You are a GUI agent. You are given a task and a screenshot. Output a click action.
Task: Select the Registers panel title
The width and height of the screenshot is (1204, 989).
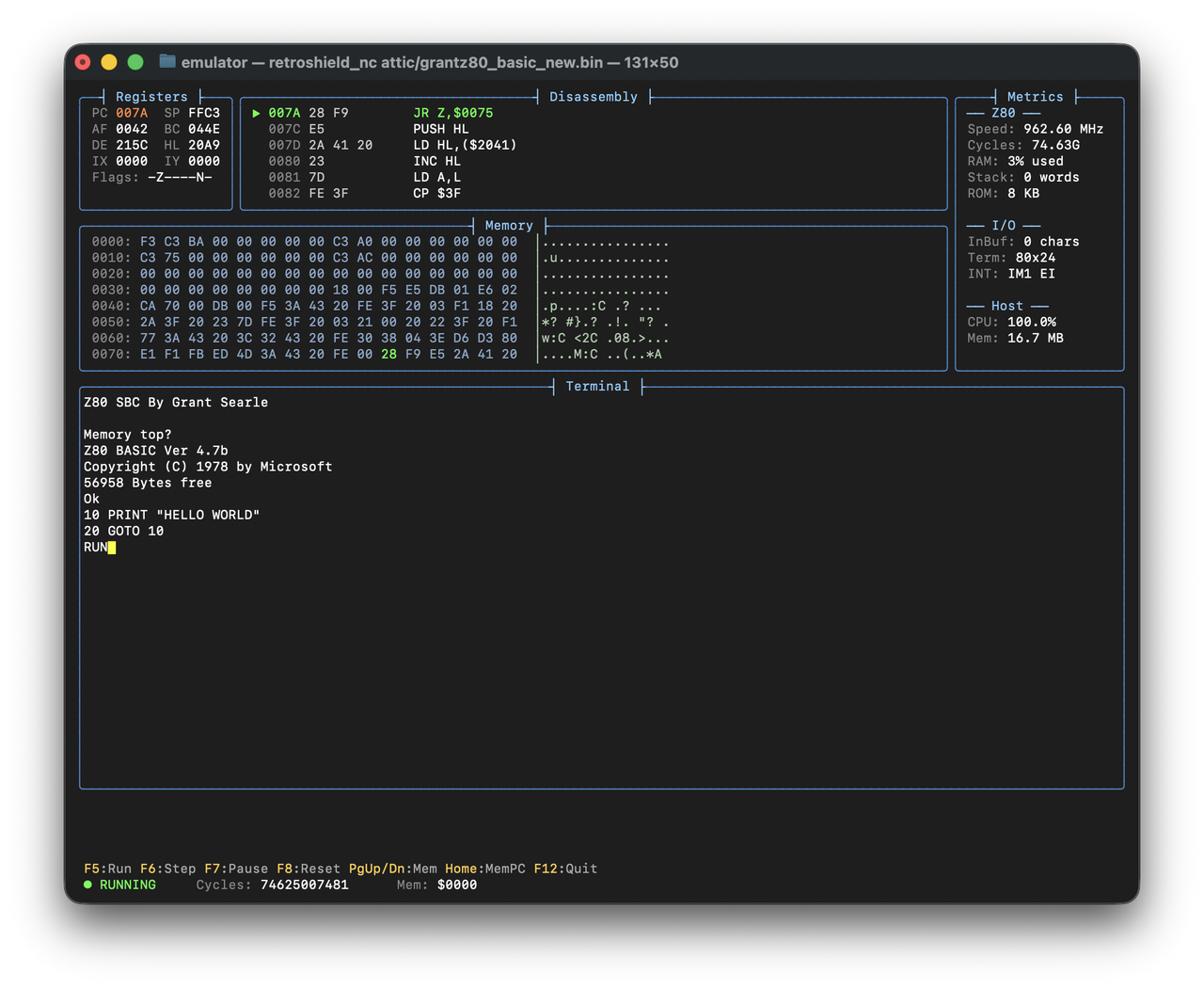151,96
